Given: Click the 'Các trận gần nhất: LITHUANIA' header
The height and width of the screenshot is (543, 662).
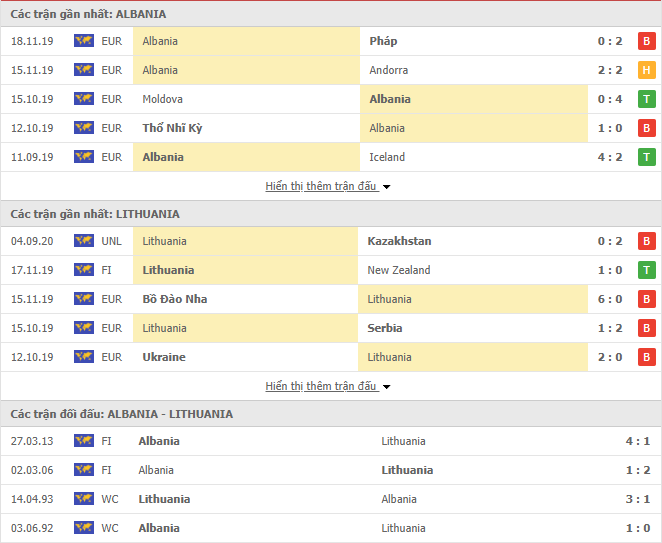Looking at the screenshot, I should click(x=95, y=214).
